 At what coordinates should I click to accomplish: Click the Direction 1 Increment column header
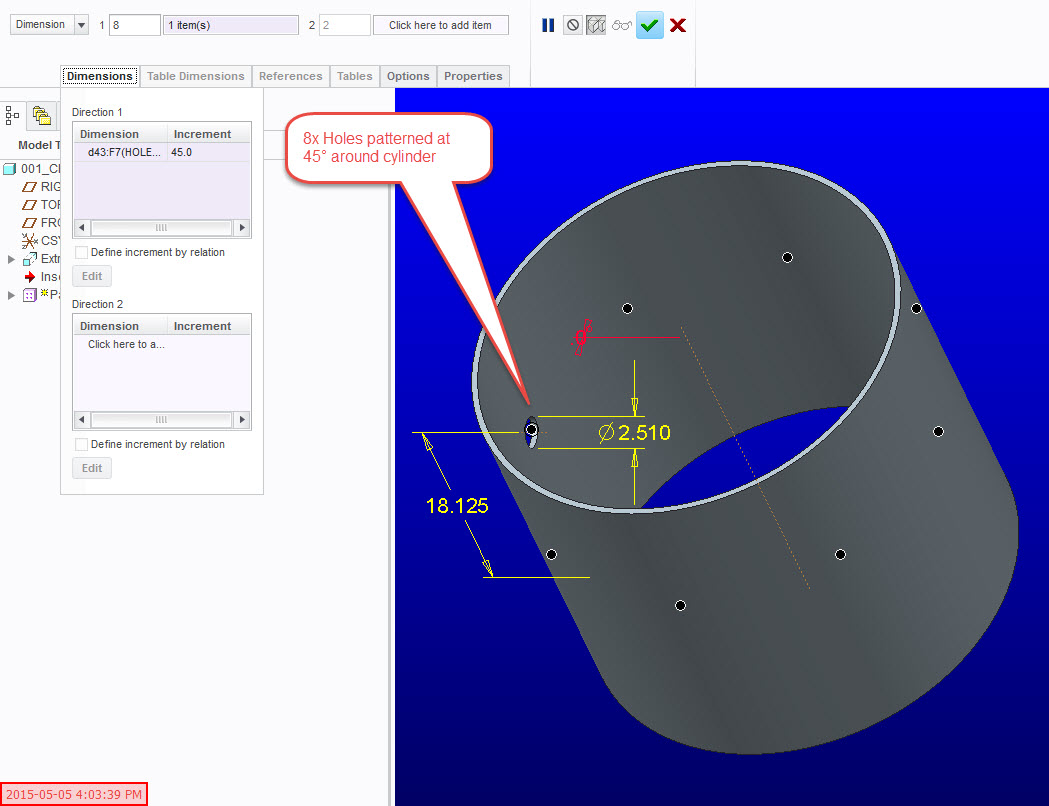(x=209, y=134)
